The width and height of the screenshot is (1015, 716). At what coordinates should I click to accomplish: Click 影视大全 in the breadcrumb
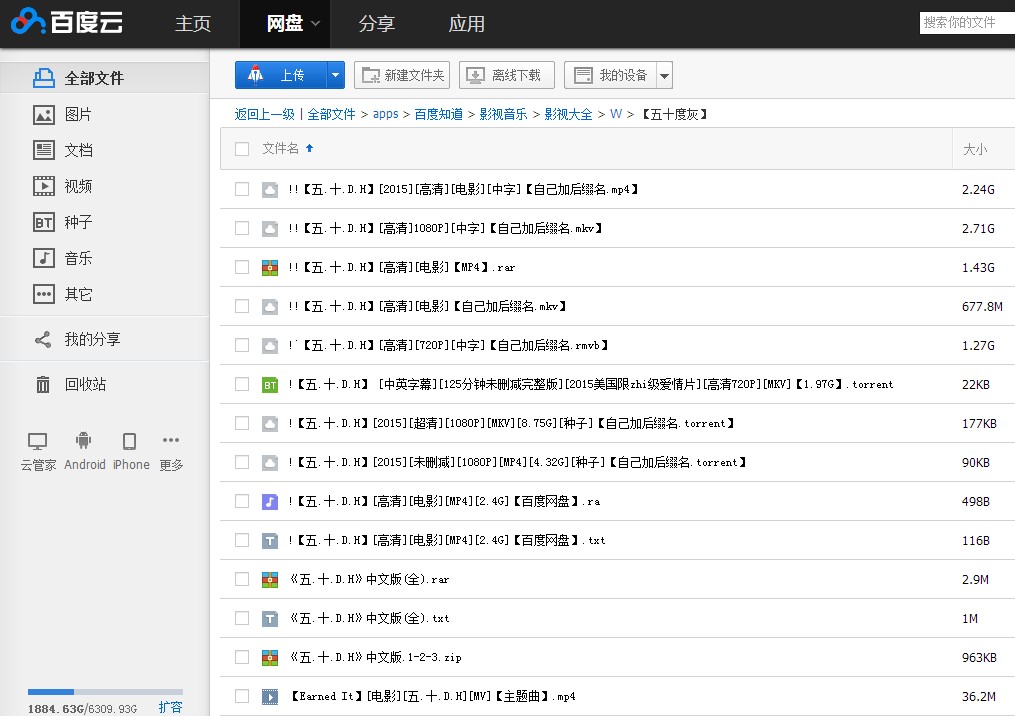(568, 114)
